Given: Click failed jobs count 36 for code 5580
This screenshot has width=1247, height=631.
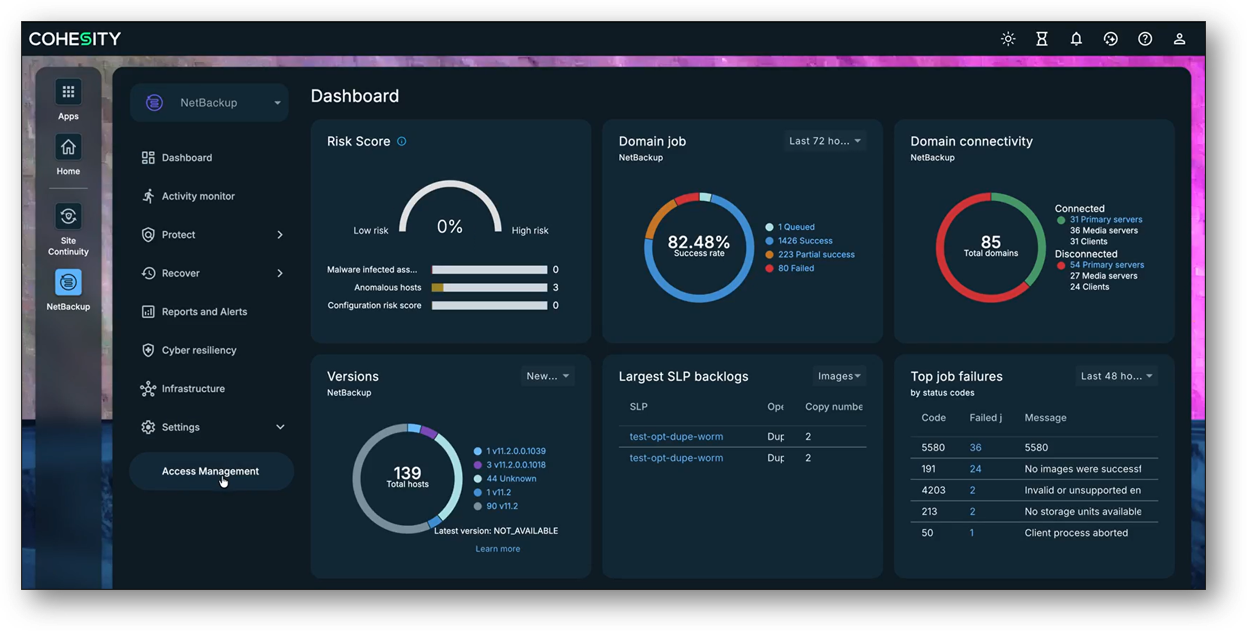Looking at the screenshot, I should [x=975, y=448].
